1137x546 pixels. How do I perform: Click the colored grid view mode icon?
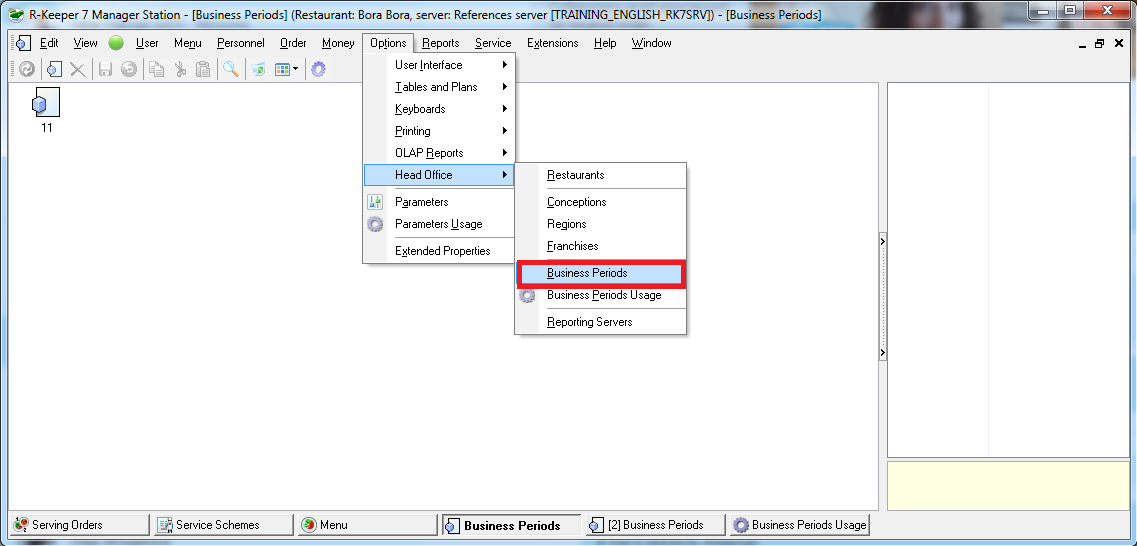[x=282, y=69]
